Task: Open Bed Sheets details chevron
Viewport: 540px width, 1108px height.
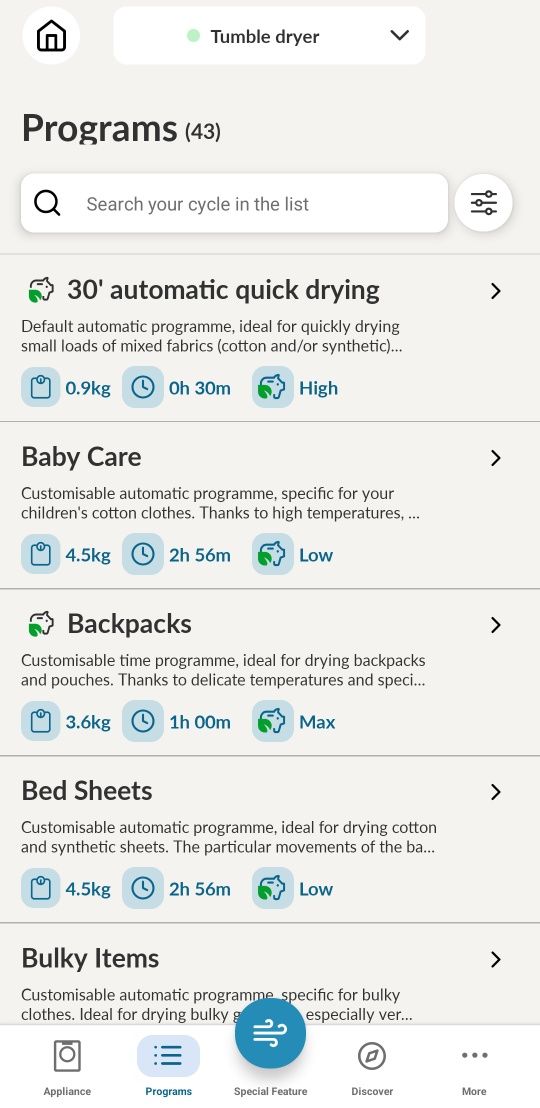Action: click(x=495, y=792)
